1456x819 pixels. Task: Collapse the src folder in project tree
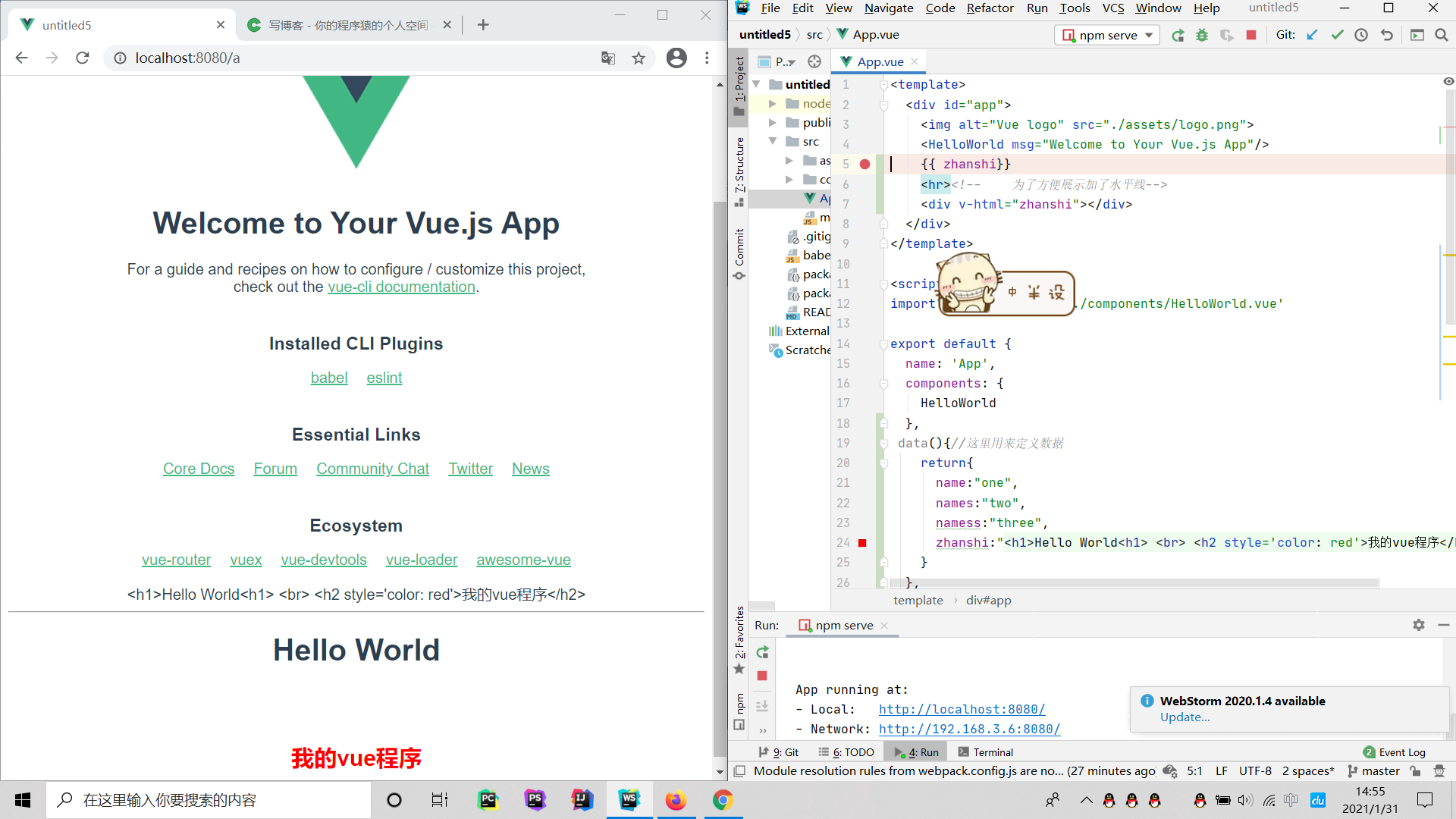pos(773,142)
